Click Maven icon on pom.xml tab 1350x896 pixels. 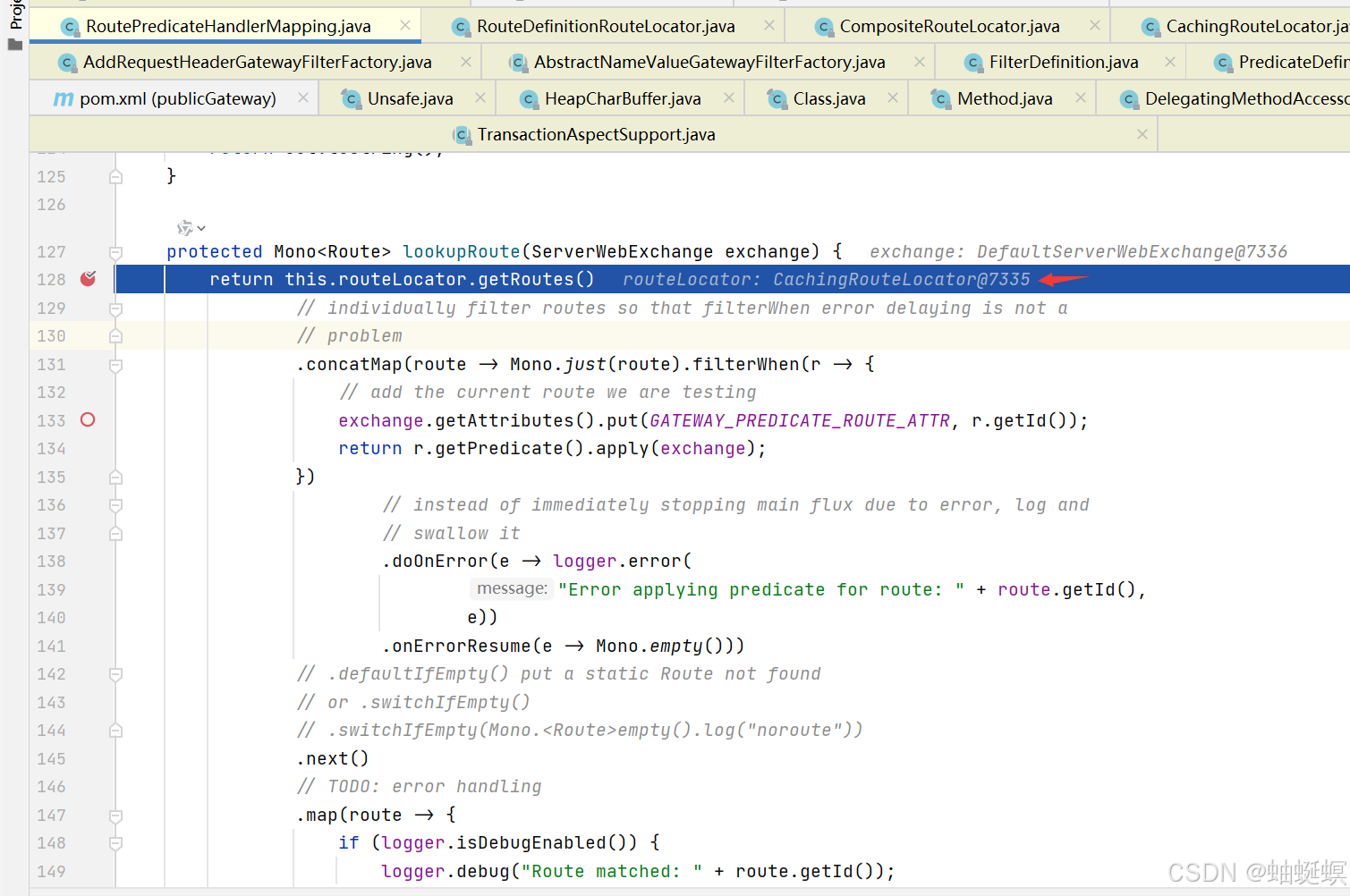click(x=64, y=98)
